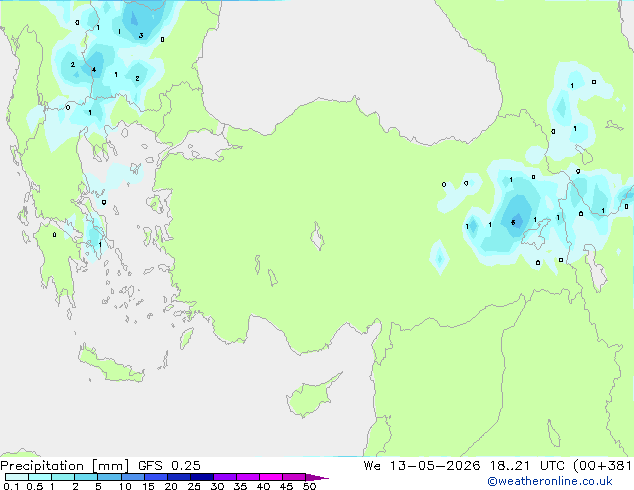Click the "Precipitation" title text

click(x=42, y=466)
